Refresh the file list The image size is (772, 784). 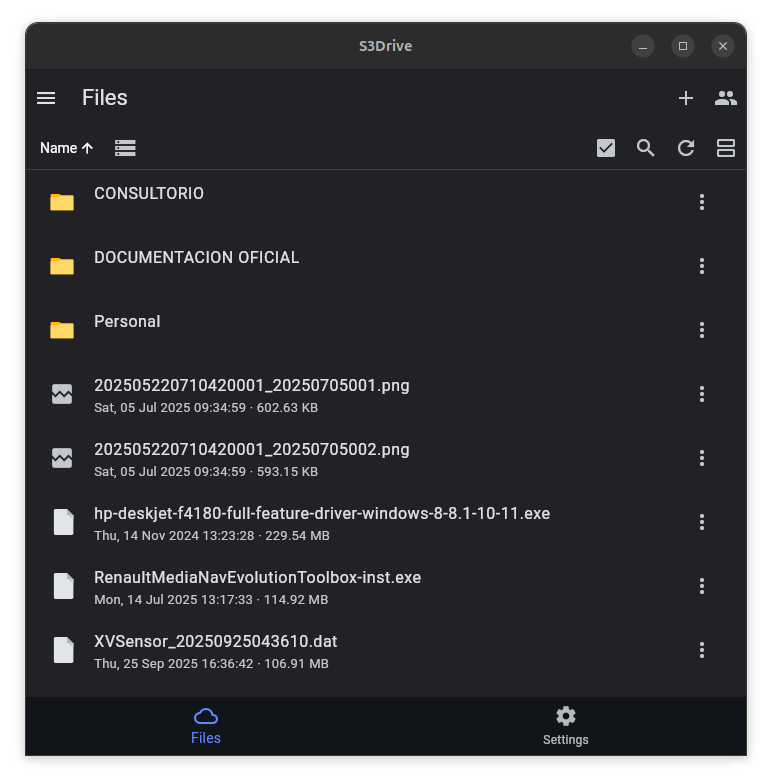coord(686,148)
